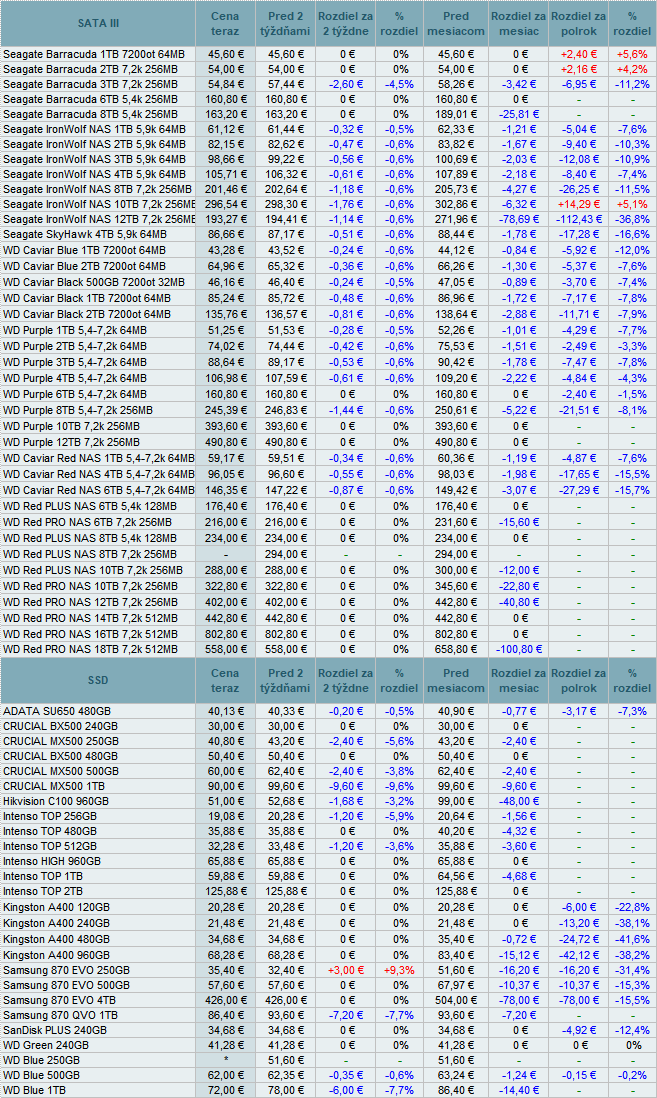Click +2,40 € half-year difference for Barracuda 1TB

tap(579, 54)
